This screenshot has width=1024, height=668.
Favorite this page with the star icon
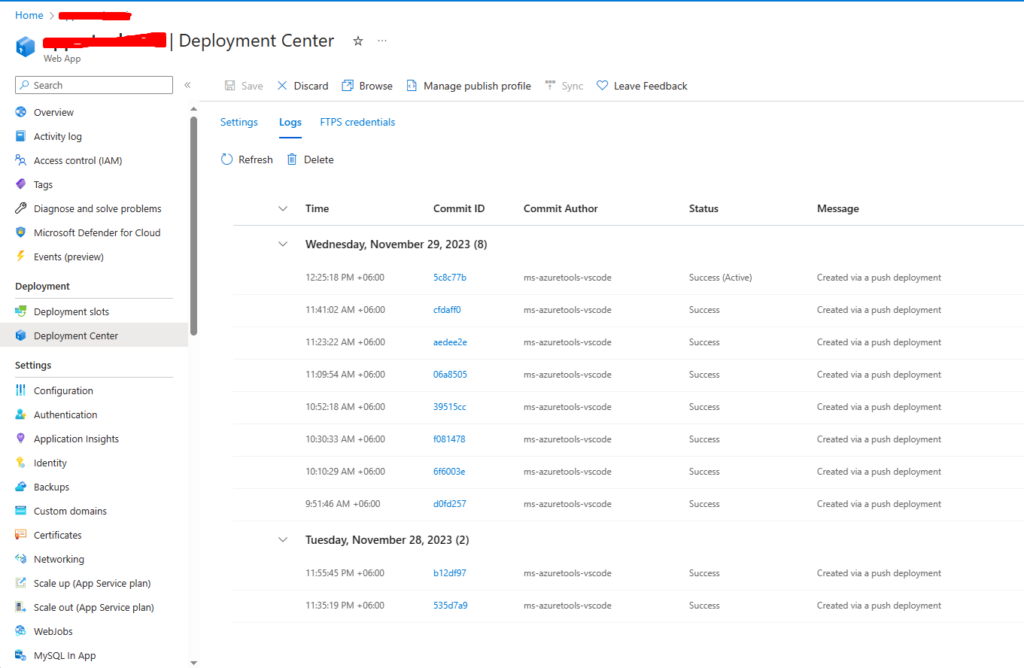click(x=358, y=41)
